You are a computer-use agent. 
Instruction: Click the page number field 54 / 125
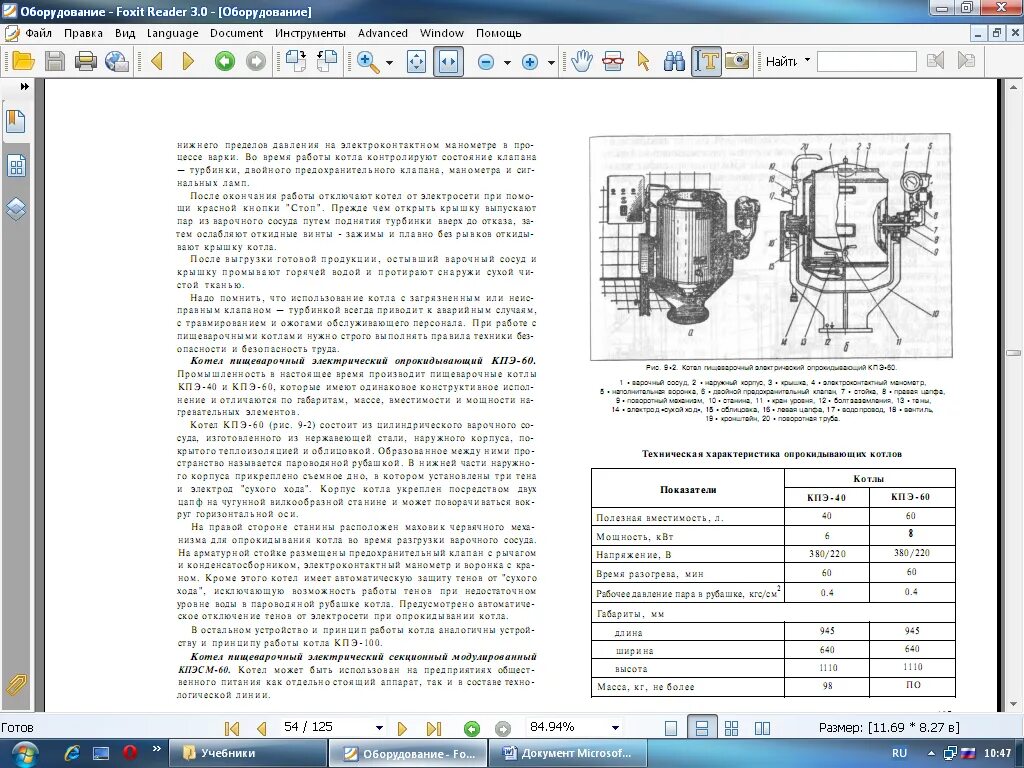click(x=325, y=727)
